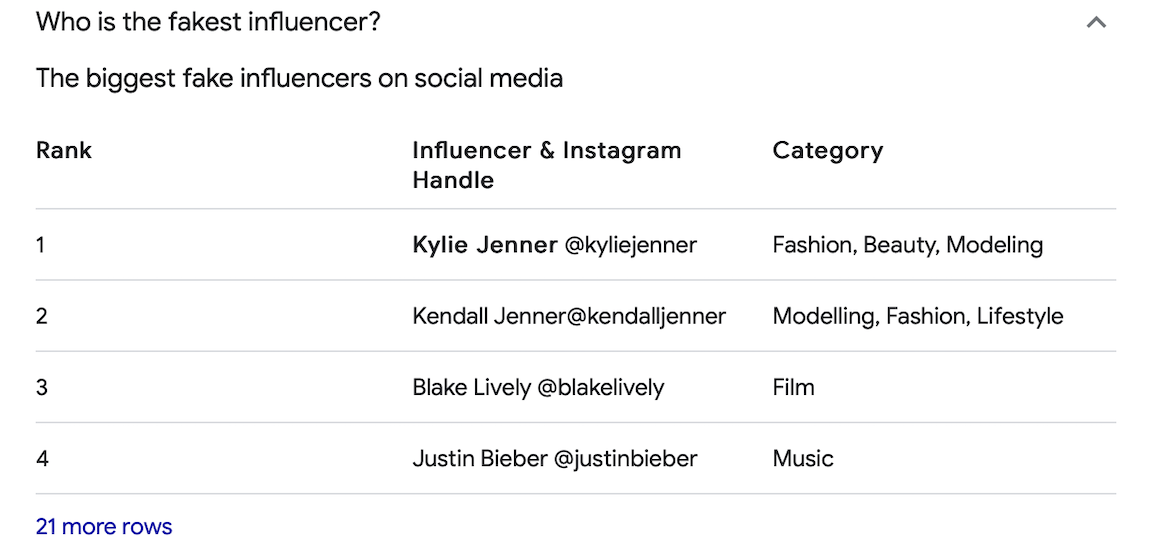
Task: Select the 'Influencer & Instagram Handle' column header
Action: (546, 165)
